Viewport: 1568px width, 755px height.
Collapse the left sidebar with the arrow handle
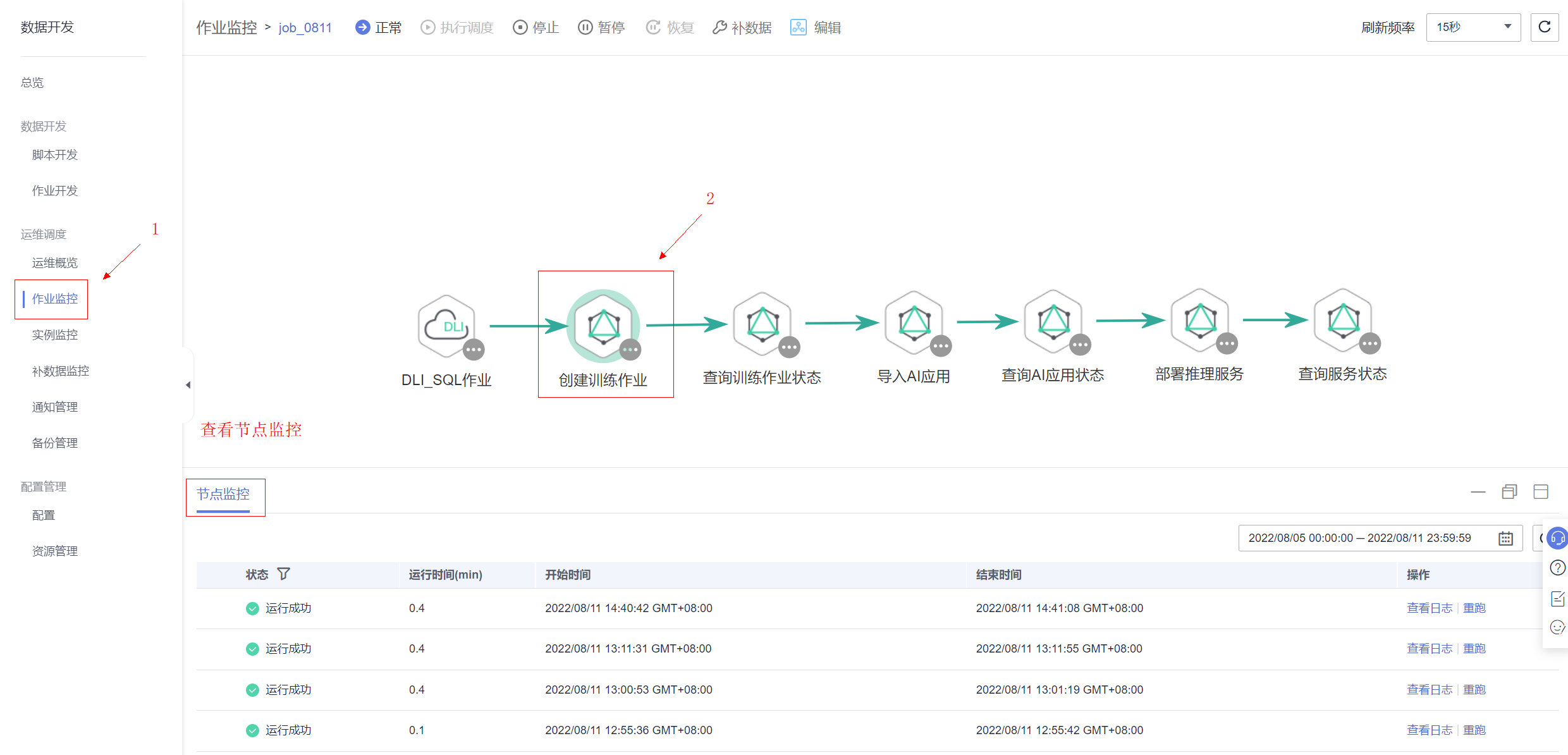click(x=188, y=384)
